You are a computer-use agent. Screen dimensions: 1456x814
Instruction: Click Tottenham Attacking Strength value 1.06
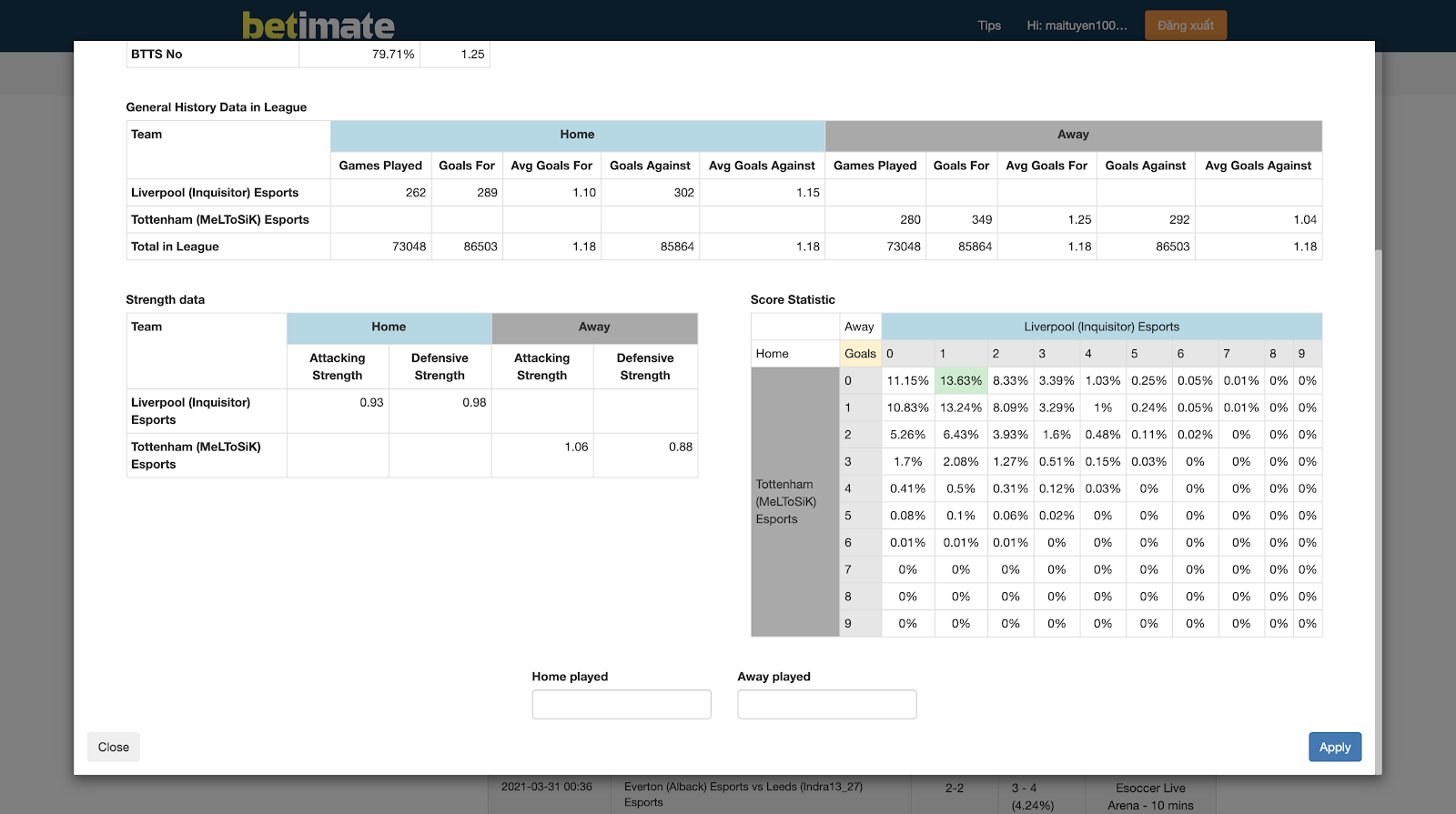click(576, 447)
